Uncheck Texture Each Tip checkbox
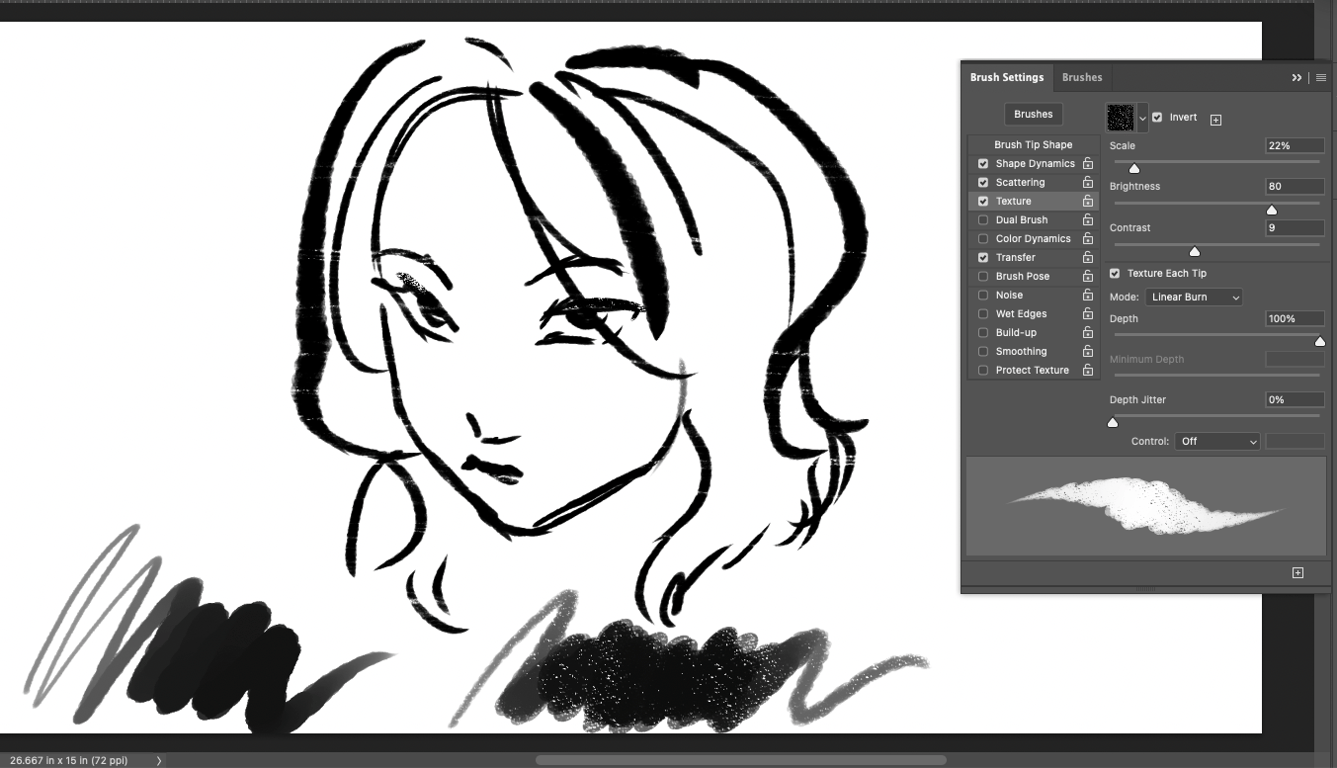1337x768 pixels. (x=1115, y=273)
